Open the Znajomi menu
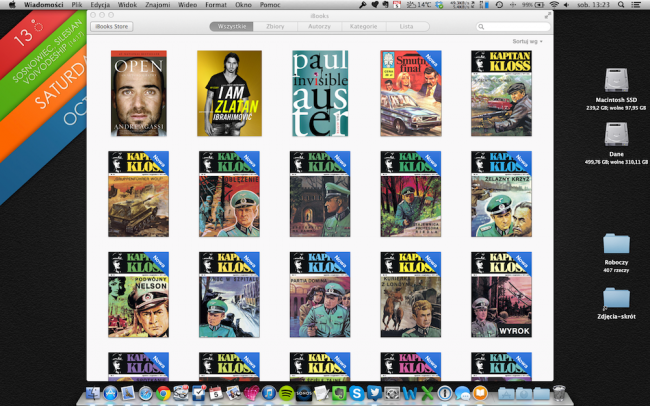650x406 pixels. point(158,5)
